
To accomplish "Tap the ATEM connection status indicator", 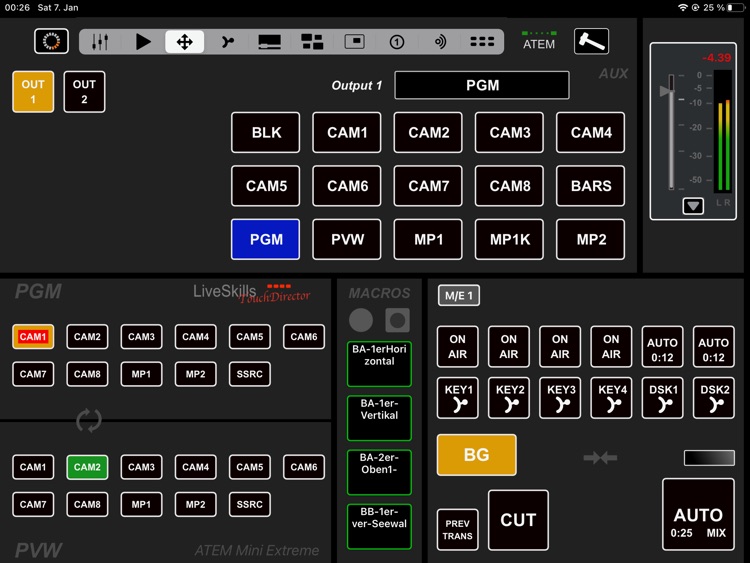I will [x=539, y=41].
